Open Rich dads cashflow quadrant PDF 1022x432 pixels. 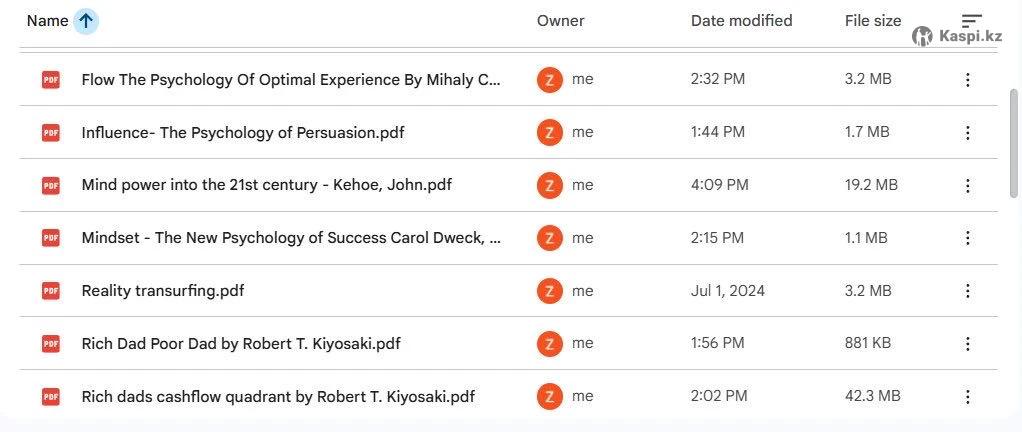[278, 397]
